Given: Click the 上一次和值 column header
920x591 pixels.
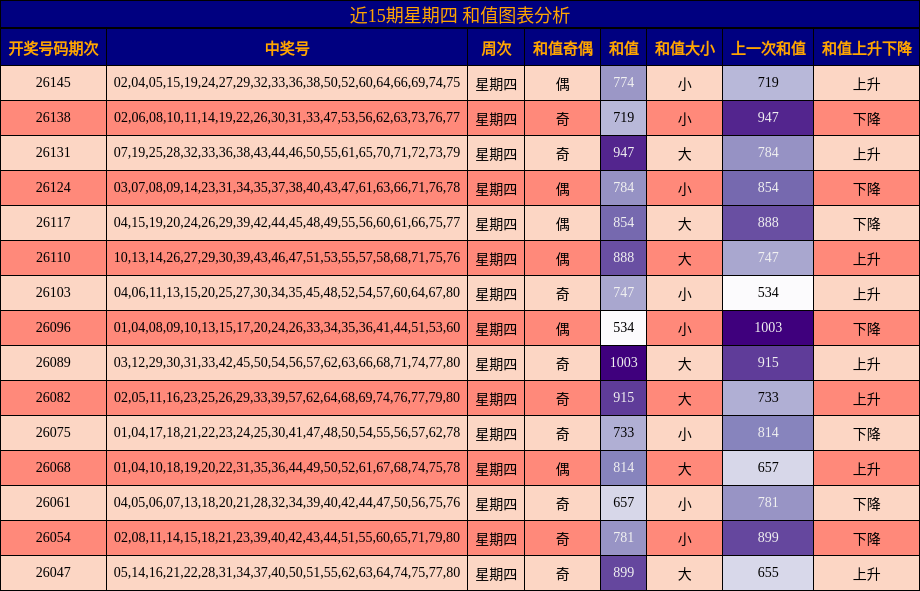Looking at the screenshot, I should [x=768, y=48].
